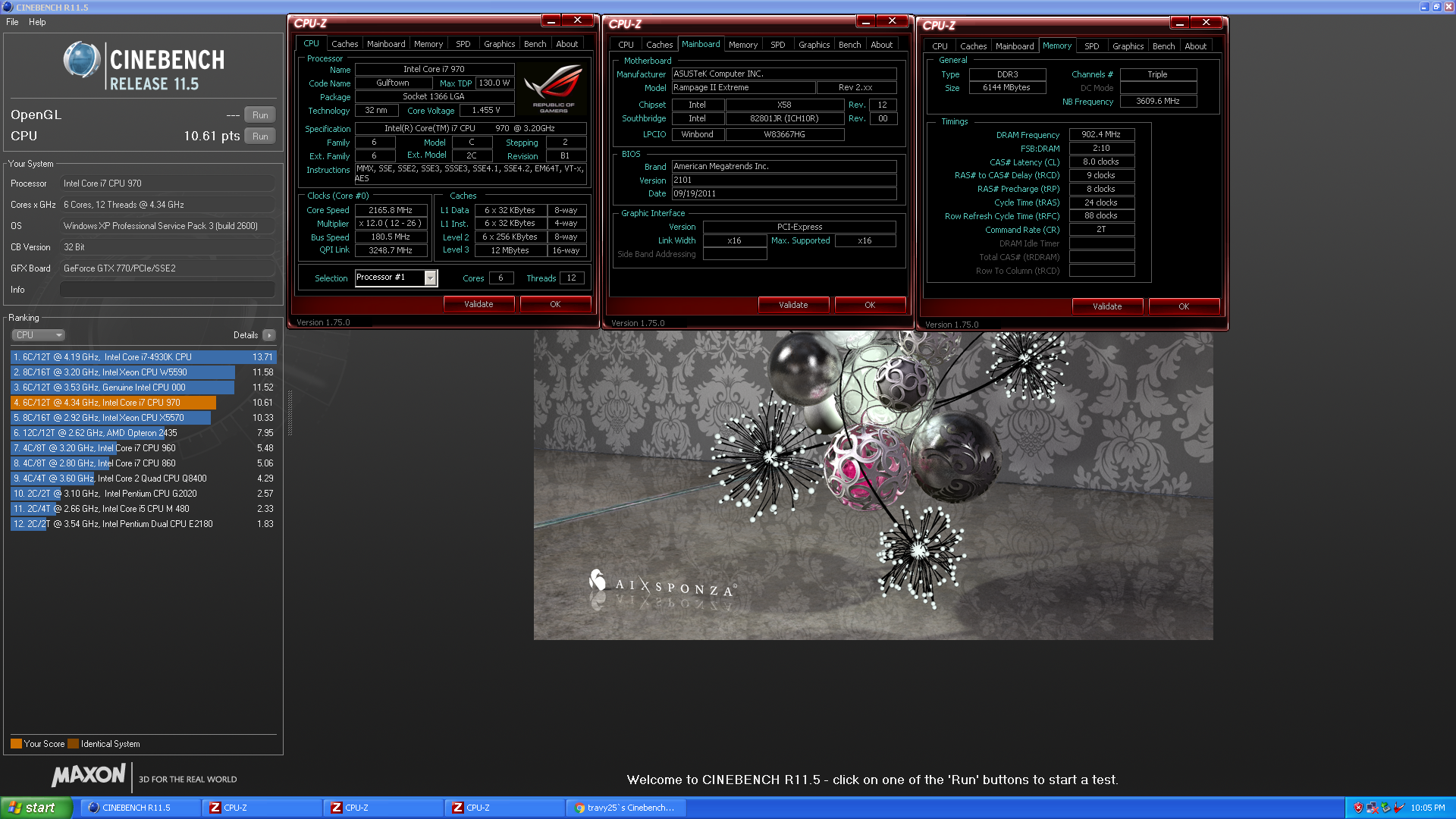Viewport: 1456px width, 819px height.
Task: Open Memory tab in CPU-Z CPU window
Action: tap(428, 44)
